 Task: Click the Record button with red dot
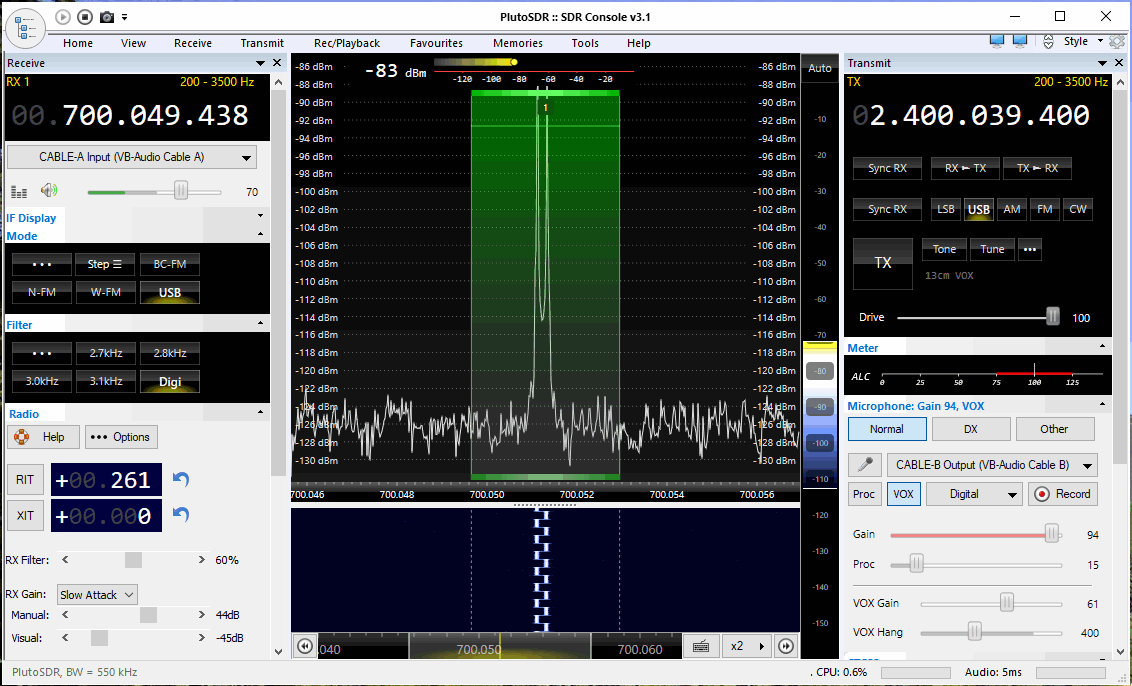[1063, 494]
